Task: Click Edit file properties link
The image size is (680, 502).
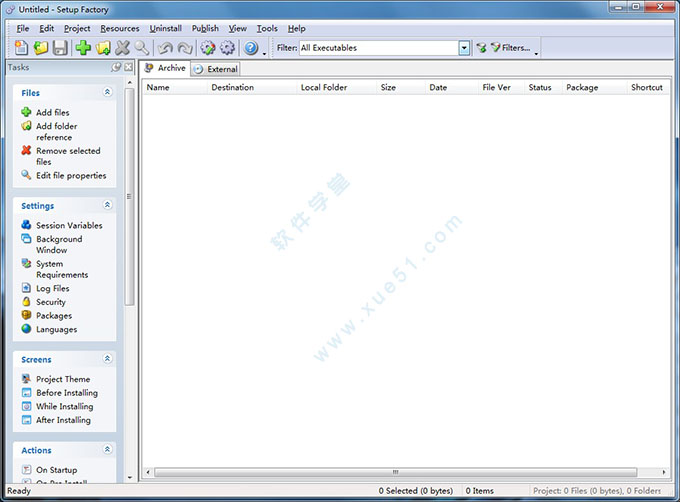Action: click(x=71, y=176)
